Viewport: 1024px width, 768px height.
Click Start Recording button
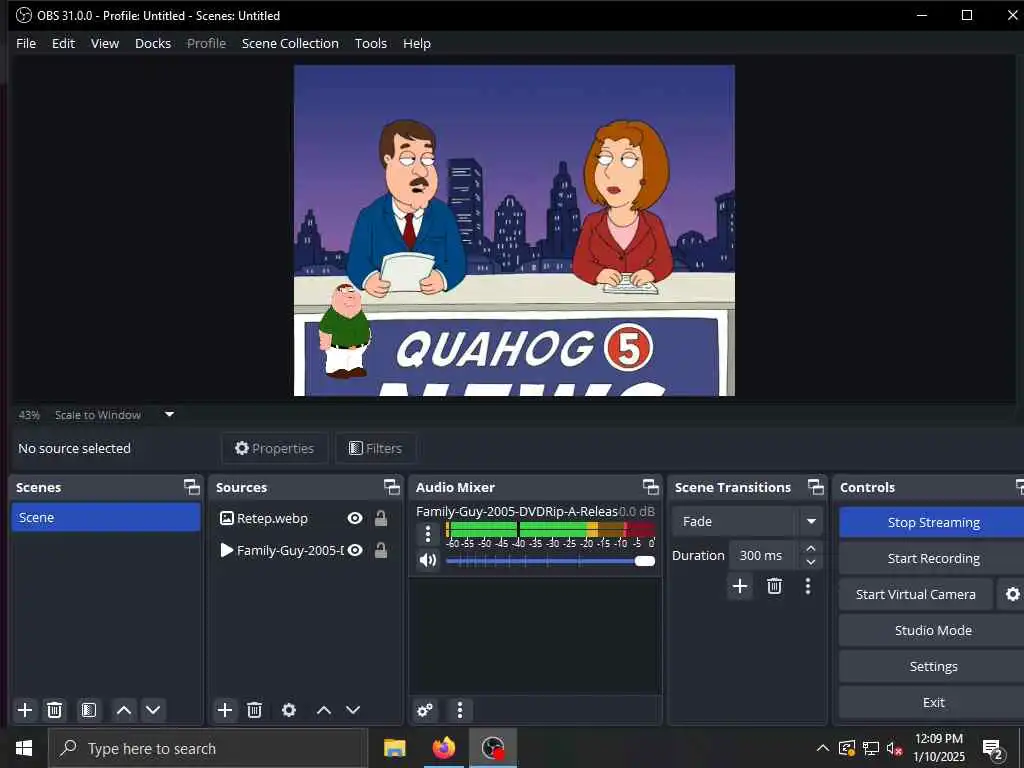(x=933, y=558)
